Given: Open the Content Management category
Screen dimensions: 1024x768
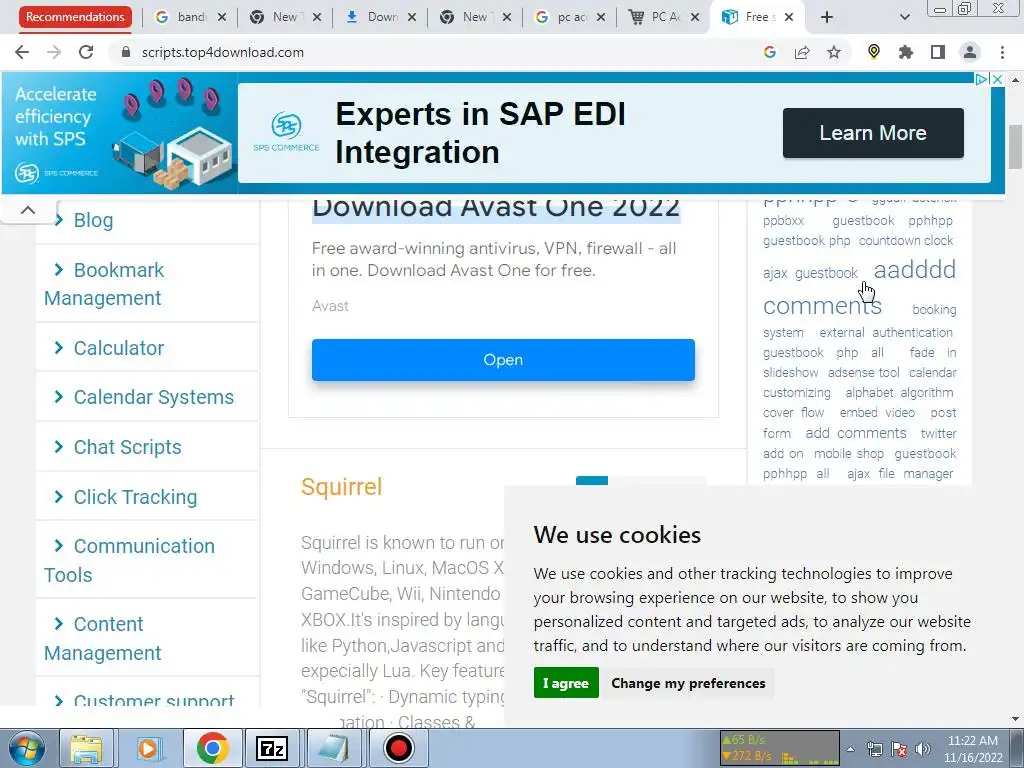Looking at the screenshot, I should coord(103,638).
